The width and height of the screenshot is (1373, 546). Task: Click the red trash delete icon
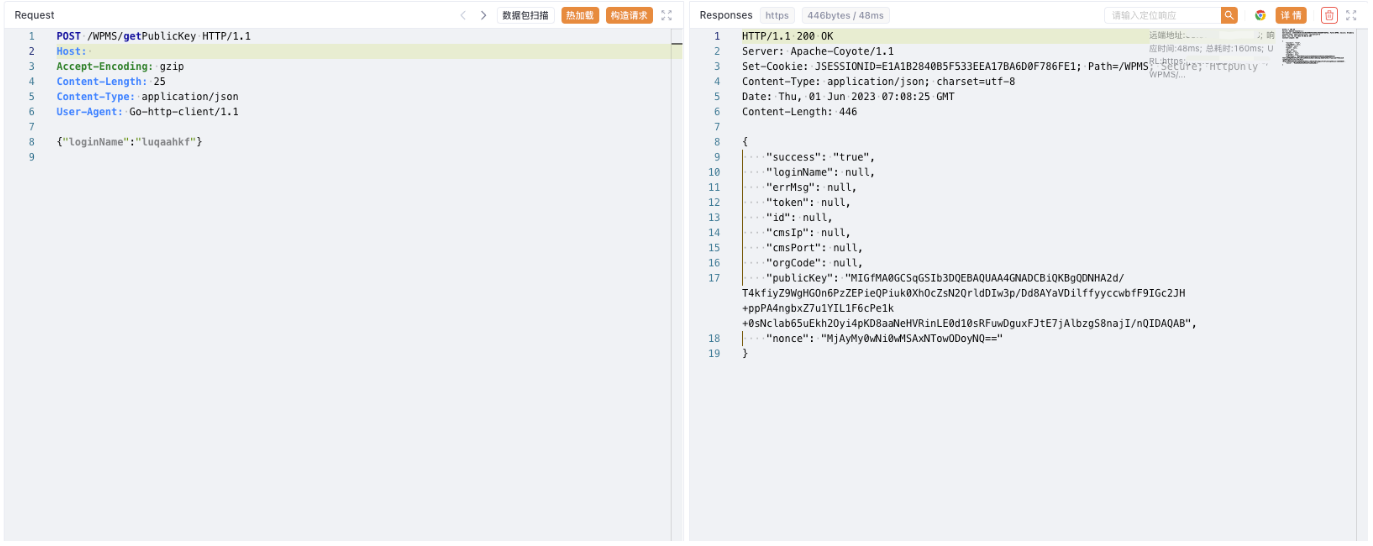1329,15
